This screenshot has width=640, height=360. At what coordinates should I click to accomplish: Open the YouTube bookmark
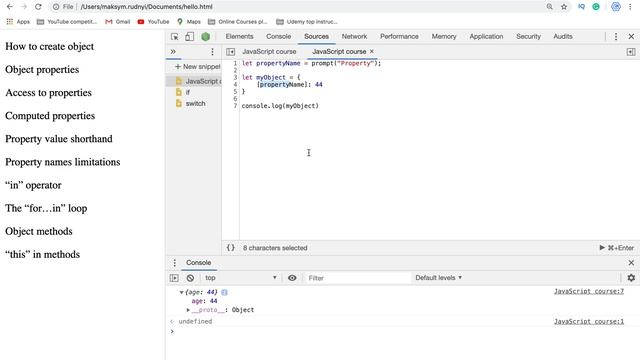pyautogui.click(x=153, y=22)
